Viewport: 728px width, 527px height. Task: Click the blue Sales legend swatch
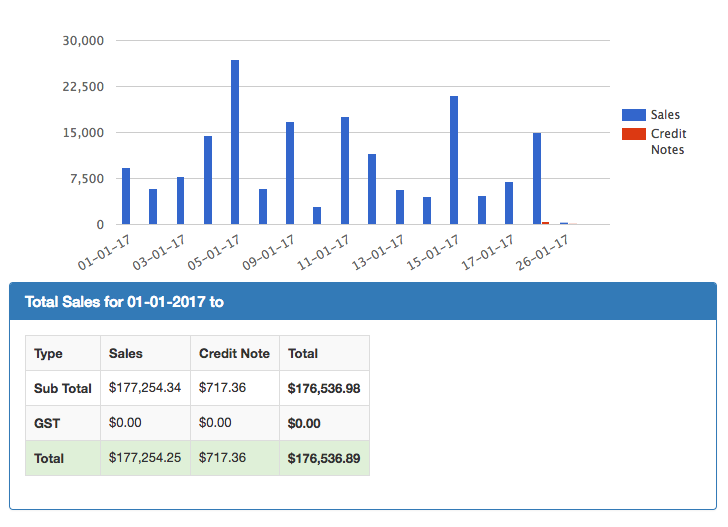(633, 115)
